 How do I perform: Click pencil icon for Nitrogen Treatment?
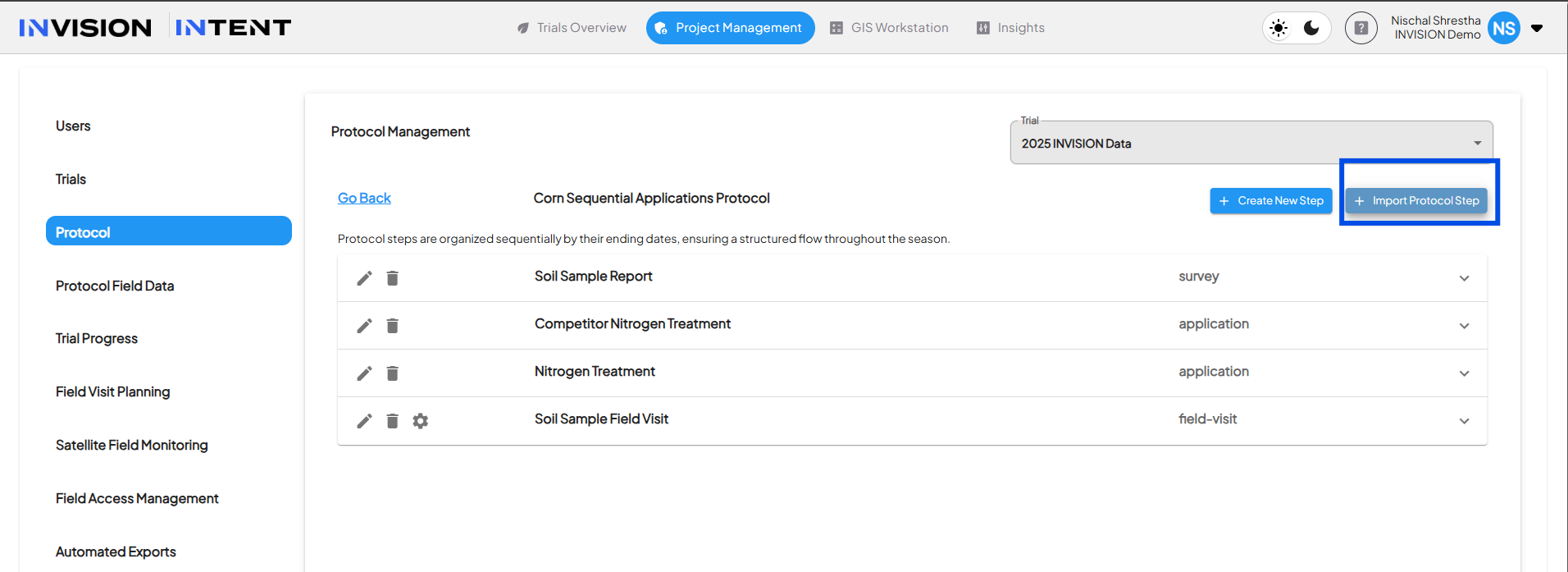tap(364, 373)
